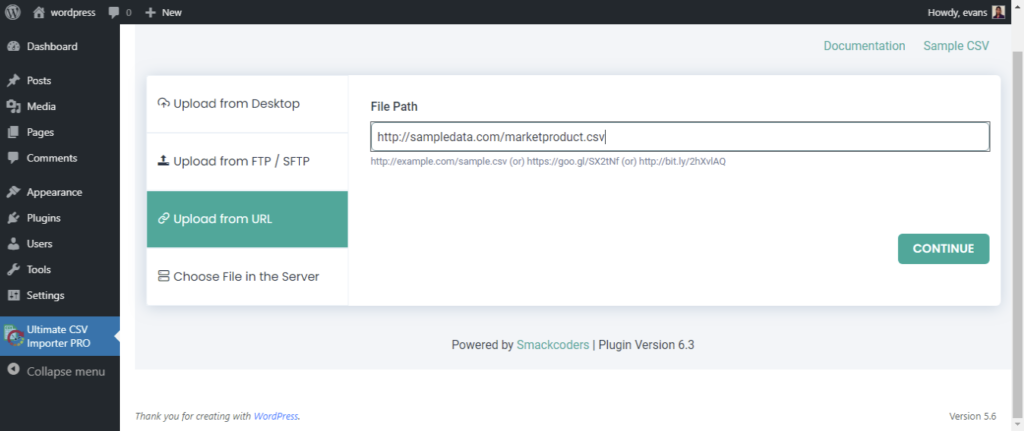Download the Sample CSV link

point(956,46)
